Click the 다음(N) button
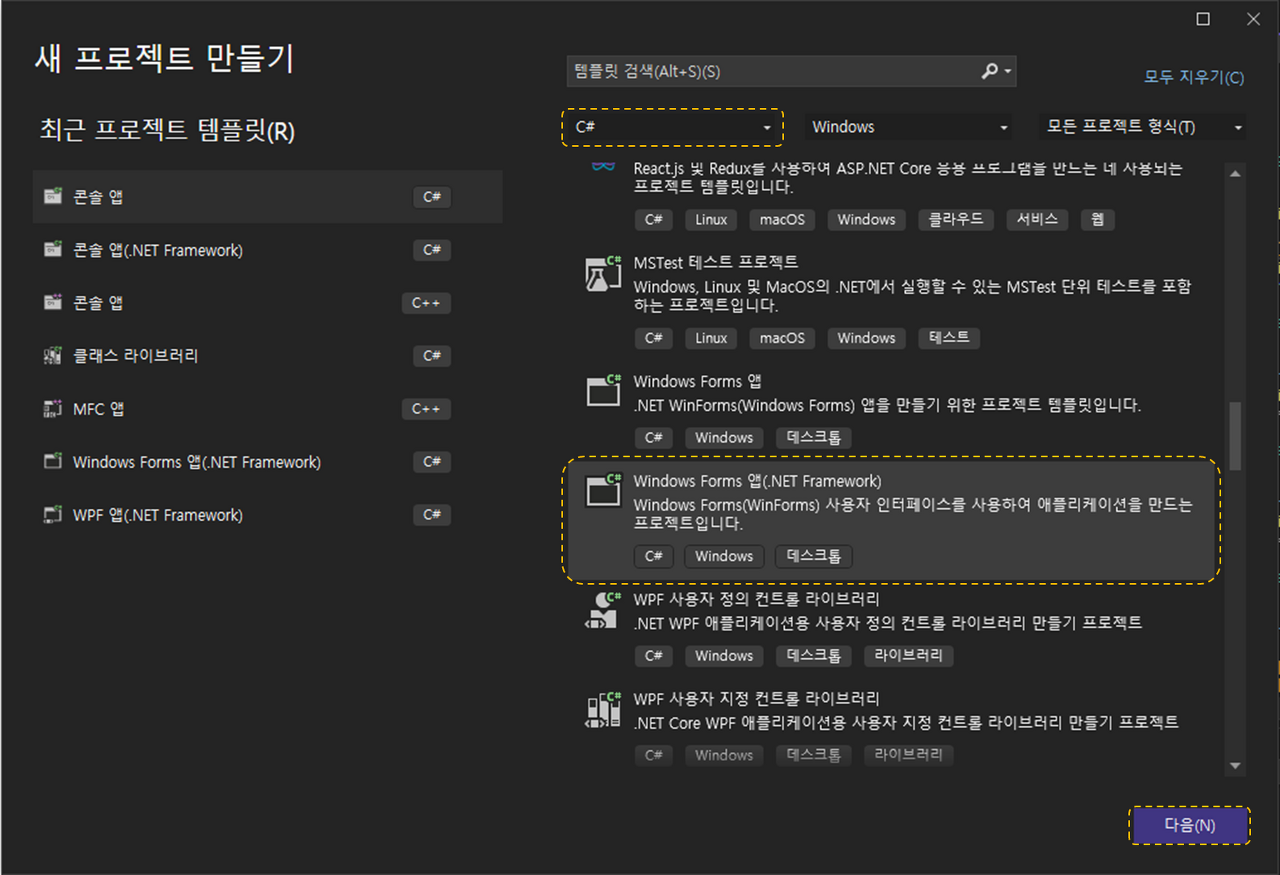 coord(1190,826)
